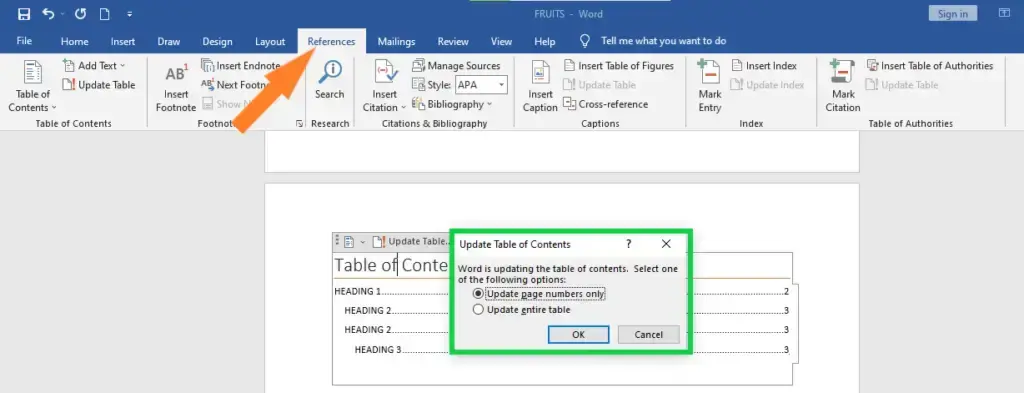Open the Help tab
Screen dimensions: 1024x393
tap(545, 41)
